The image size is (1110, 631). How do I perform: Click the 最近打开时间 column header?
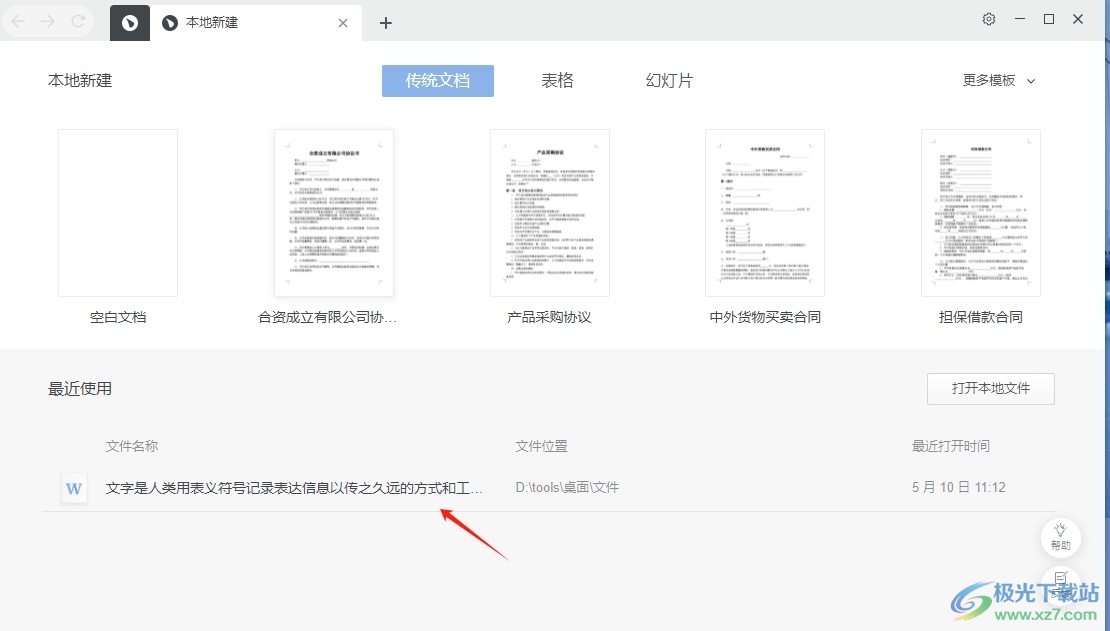coord(951,446)
